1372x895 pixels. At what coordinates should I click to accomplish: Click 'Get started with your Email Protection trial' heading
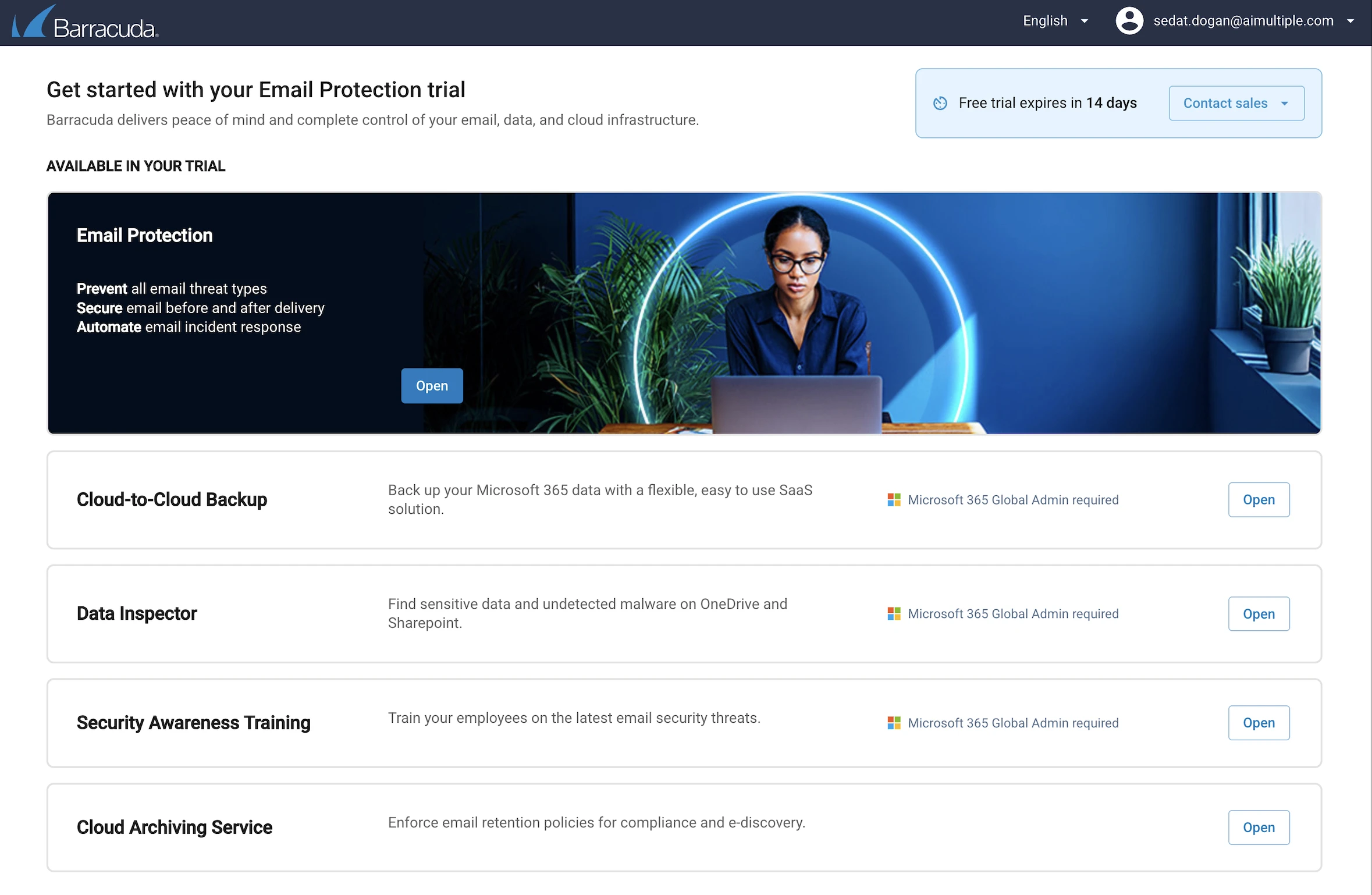(x=256, y=90)
